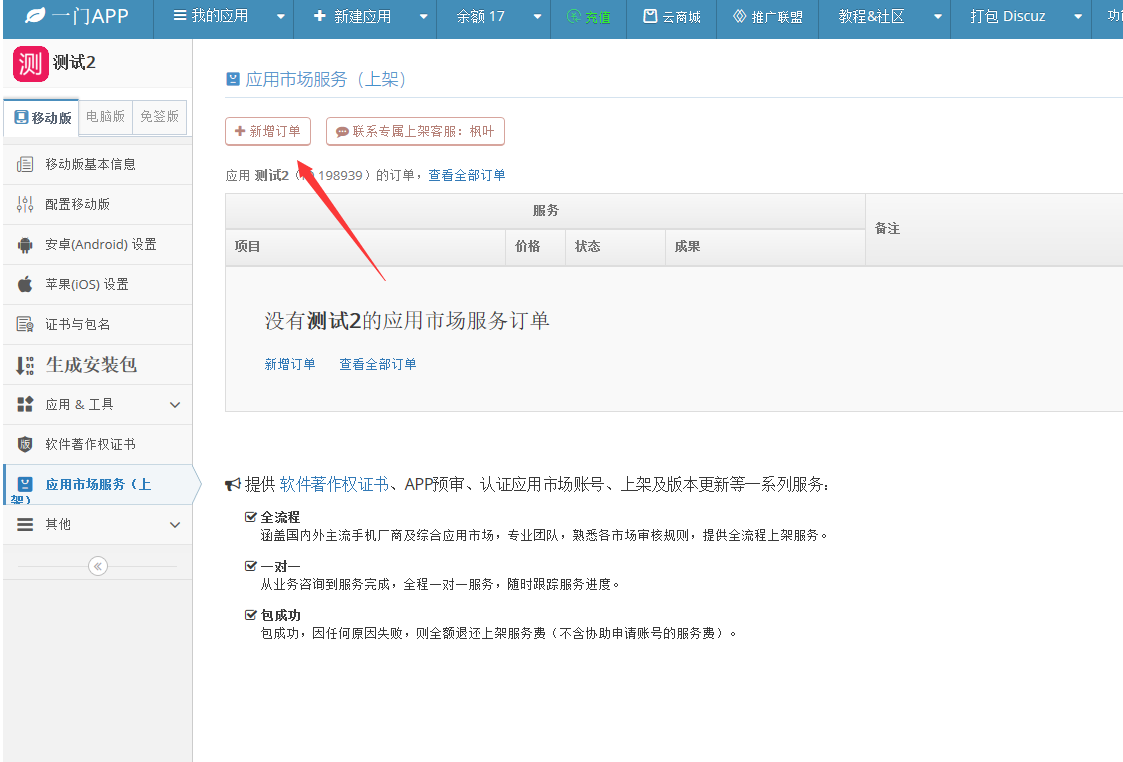Viewport: 1123px width, 762px height.
Task: Open the 我的应用 dropdown arrow
Action: [x=281, y=16]
